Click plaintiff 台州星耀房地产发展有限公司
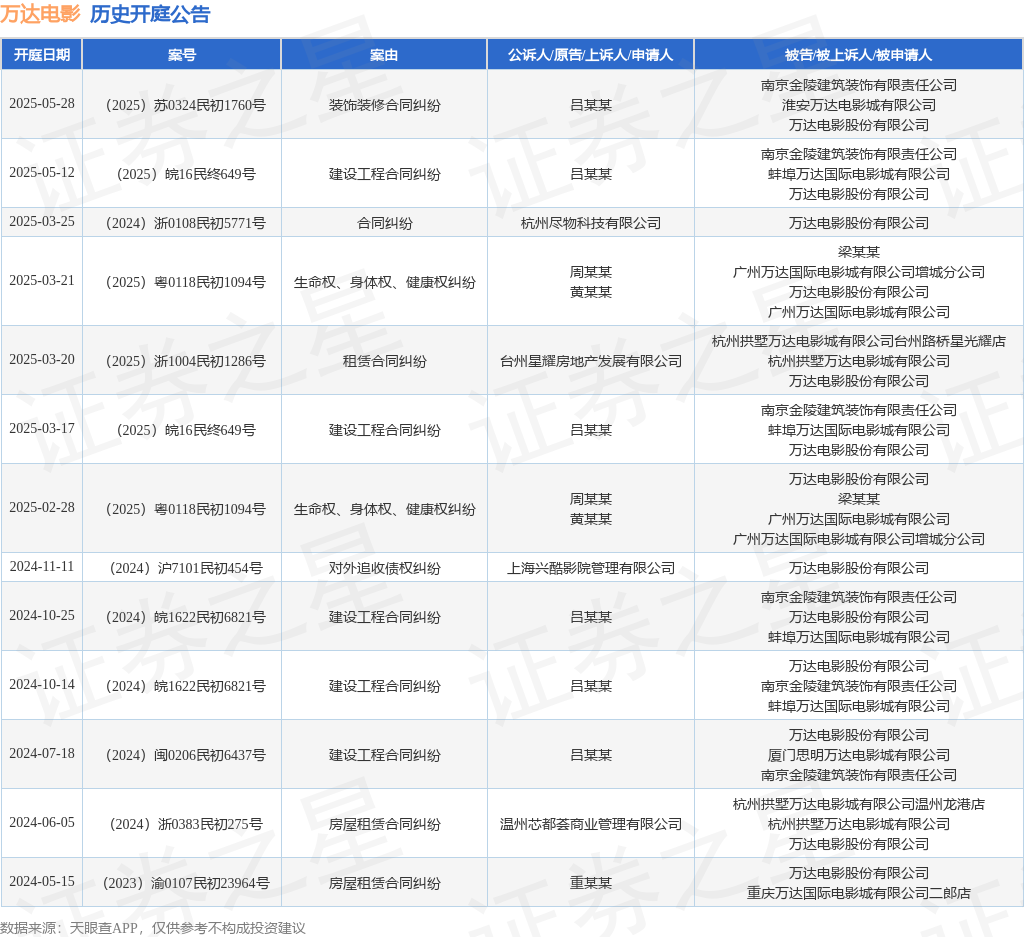Image resolution: width=1024 pixels, height=937 pixels. pos(590,361)
